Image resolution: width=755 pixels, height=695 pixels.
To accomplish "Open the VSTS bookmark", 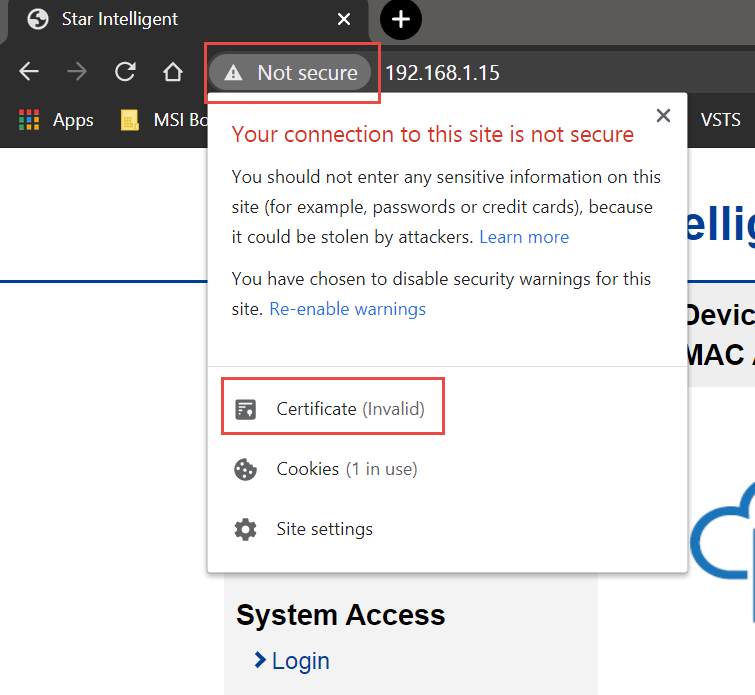I will tap(720, 120).
